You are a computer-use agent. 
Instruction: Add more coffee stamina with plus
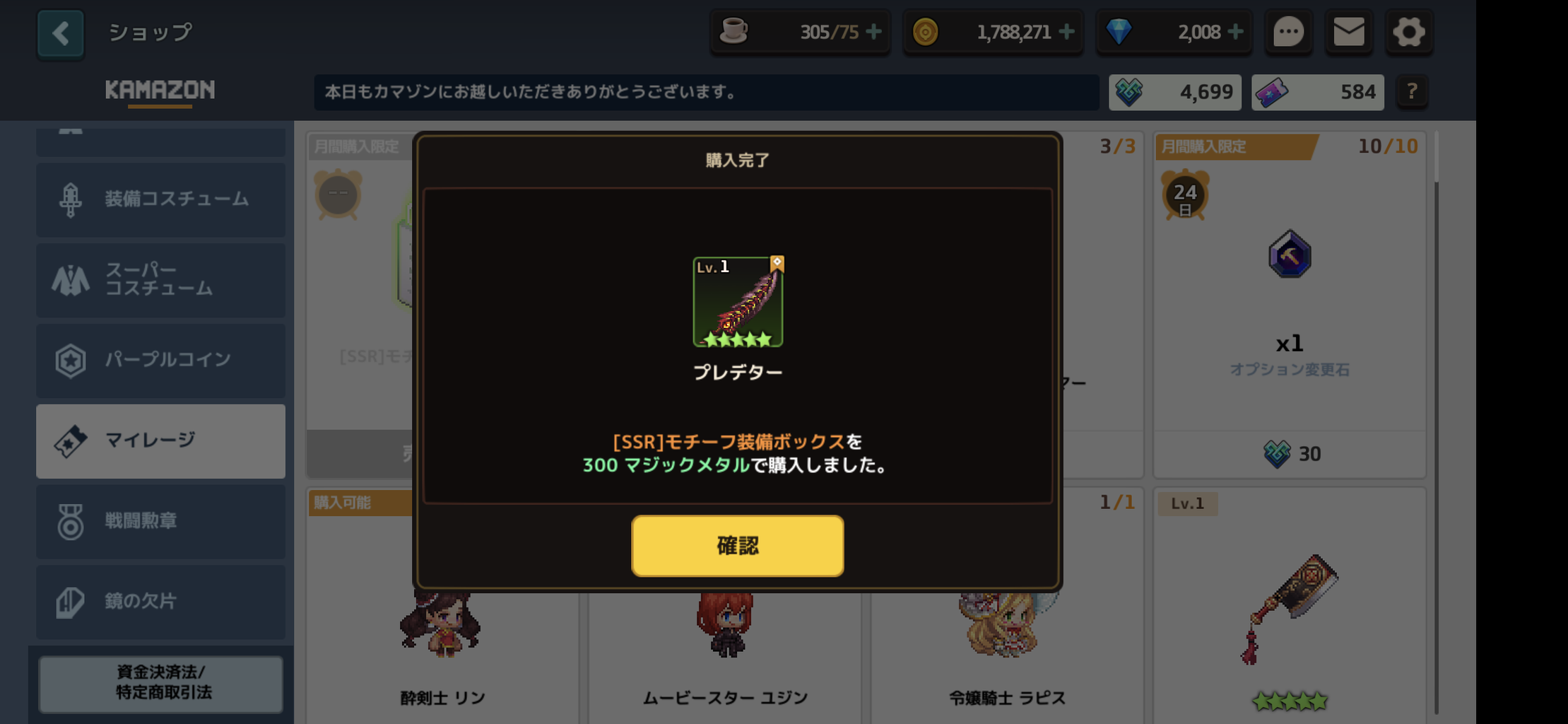tap(873, 32)
